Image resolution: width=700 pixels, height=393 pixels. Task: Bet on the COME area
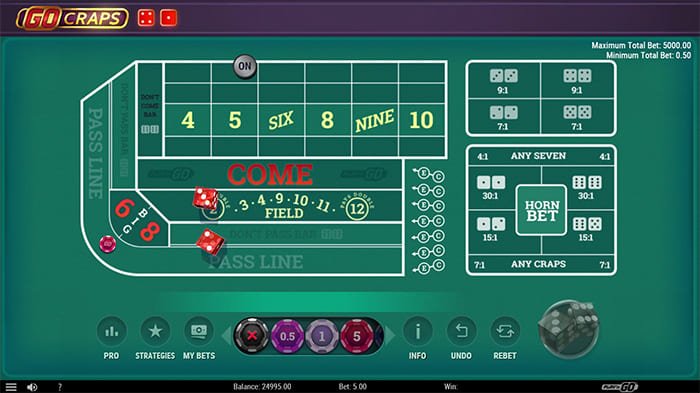click(270, 174)
